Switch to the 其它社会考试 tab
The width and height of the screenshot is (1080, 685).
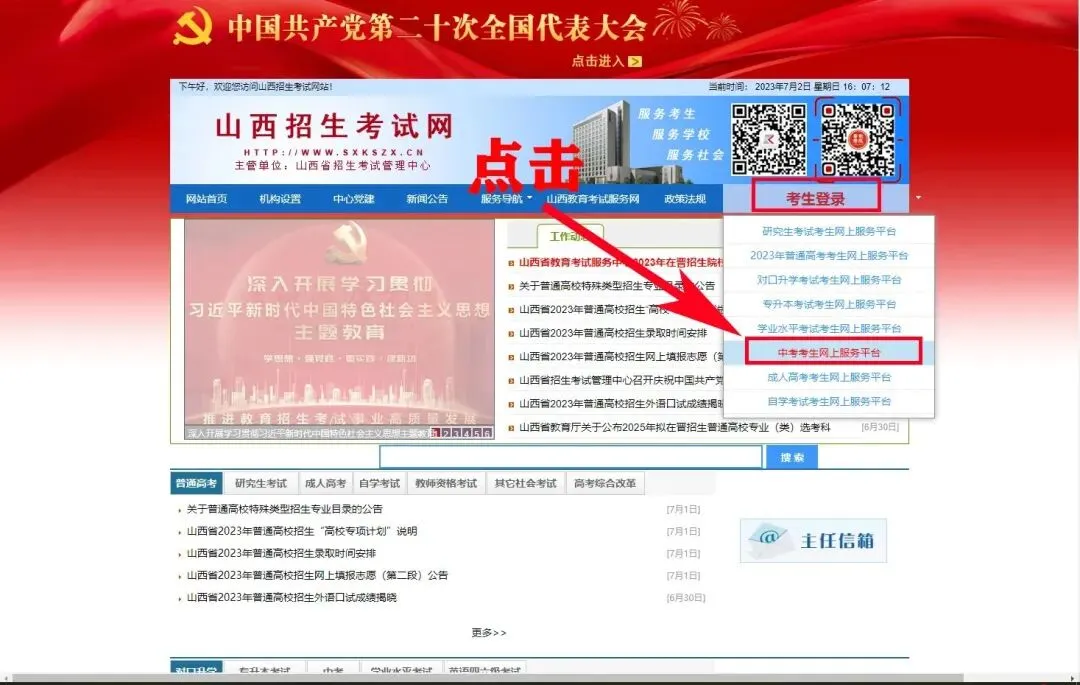click(526, 483)
